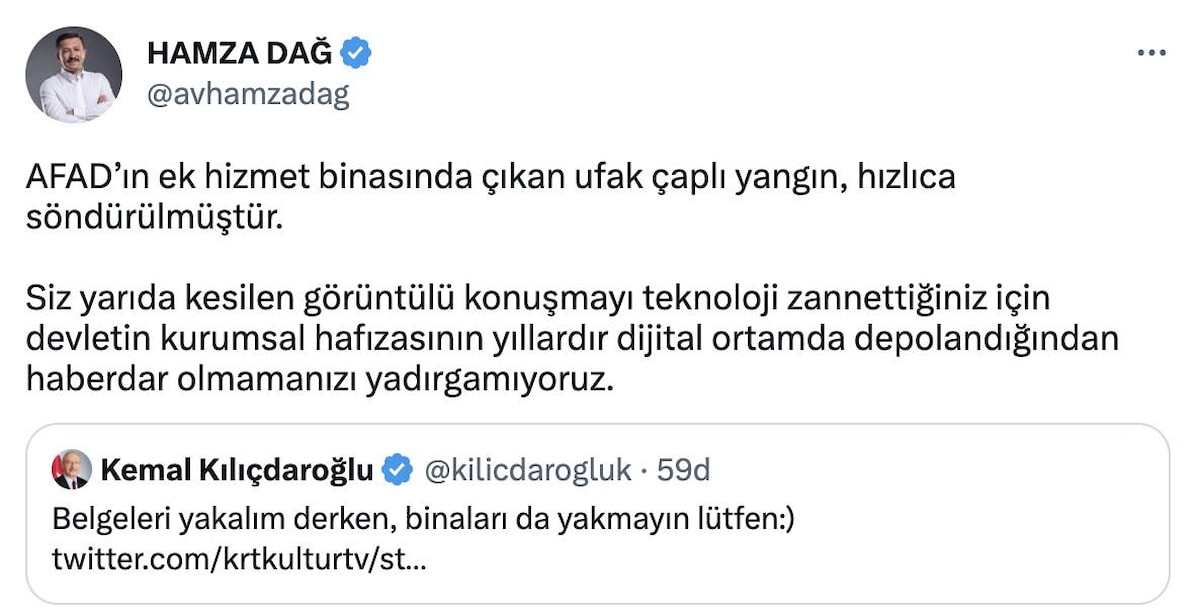Open the three-dot more options menu

(x=1151, y=53)
